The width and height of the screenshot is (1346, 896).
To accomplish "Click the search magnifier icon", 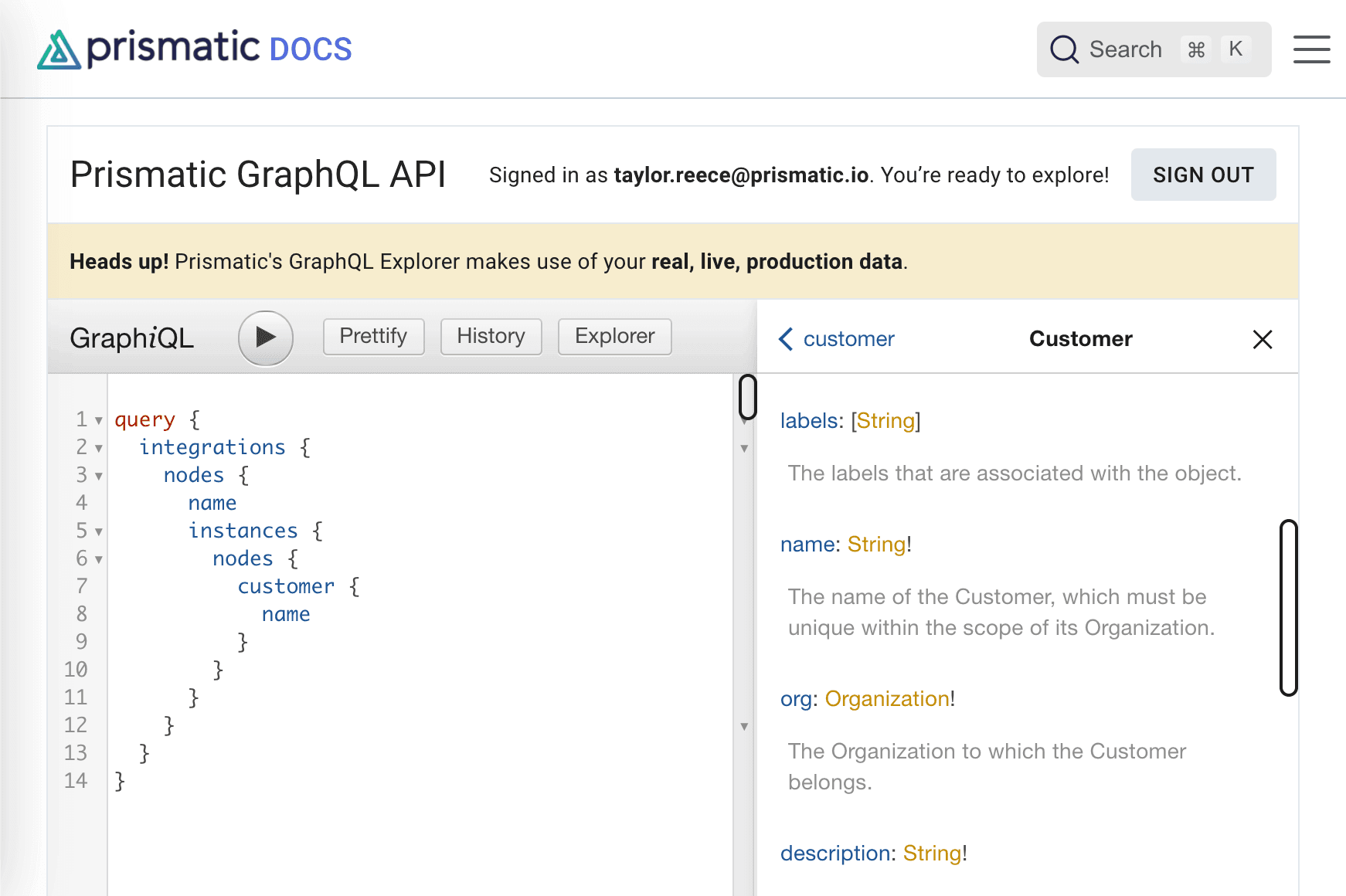I will point(1064,49).
